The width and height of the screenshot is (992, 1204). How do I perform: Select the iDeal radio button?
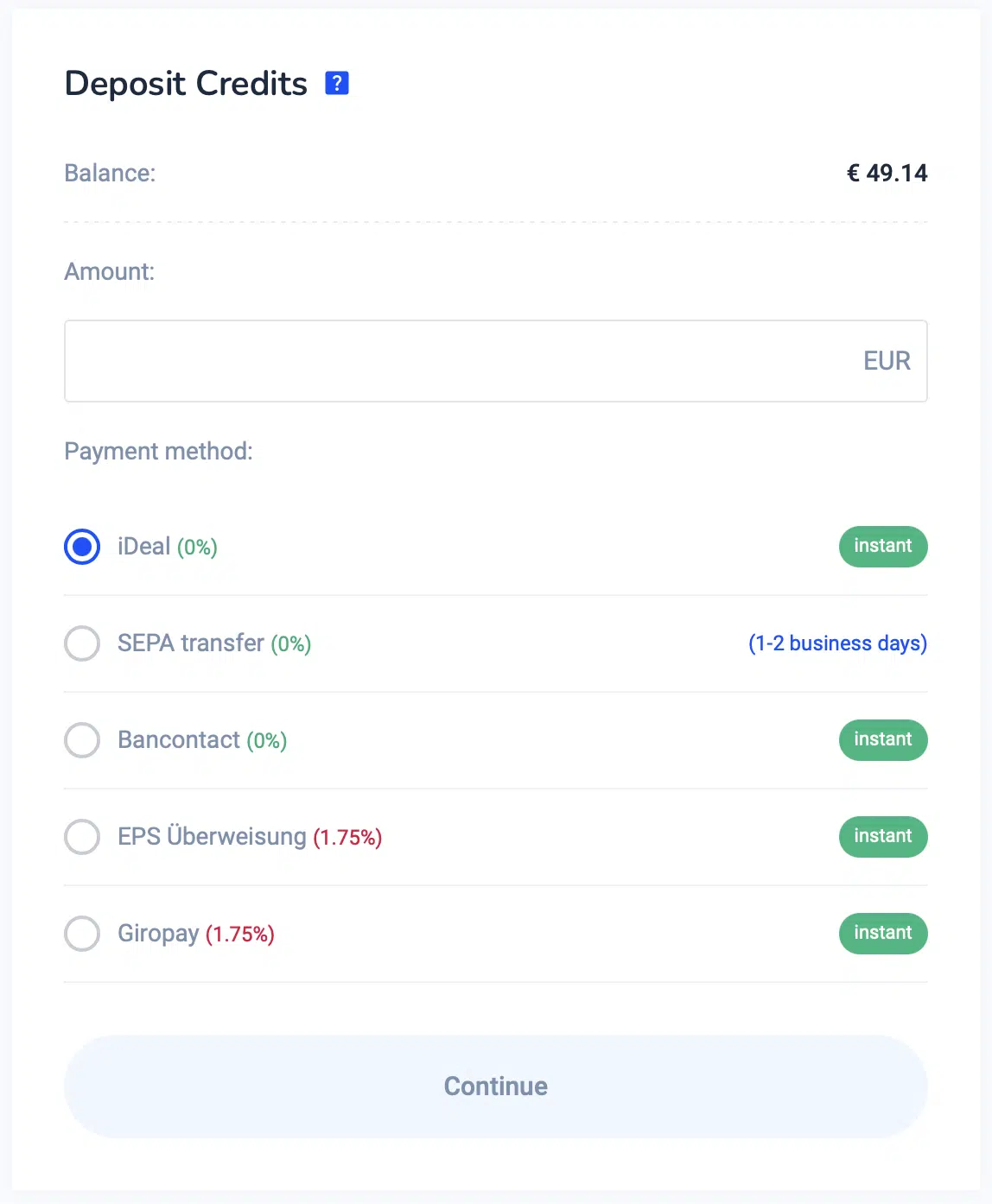tap(82, 547)
